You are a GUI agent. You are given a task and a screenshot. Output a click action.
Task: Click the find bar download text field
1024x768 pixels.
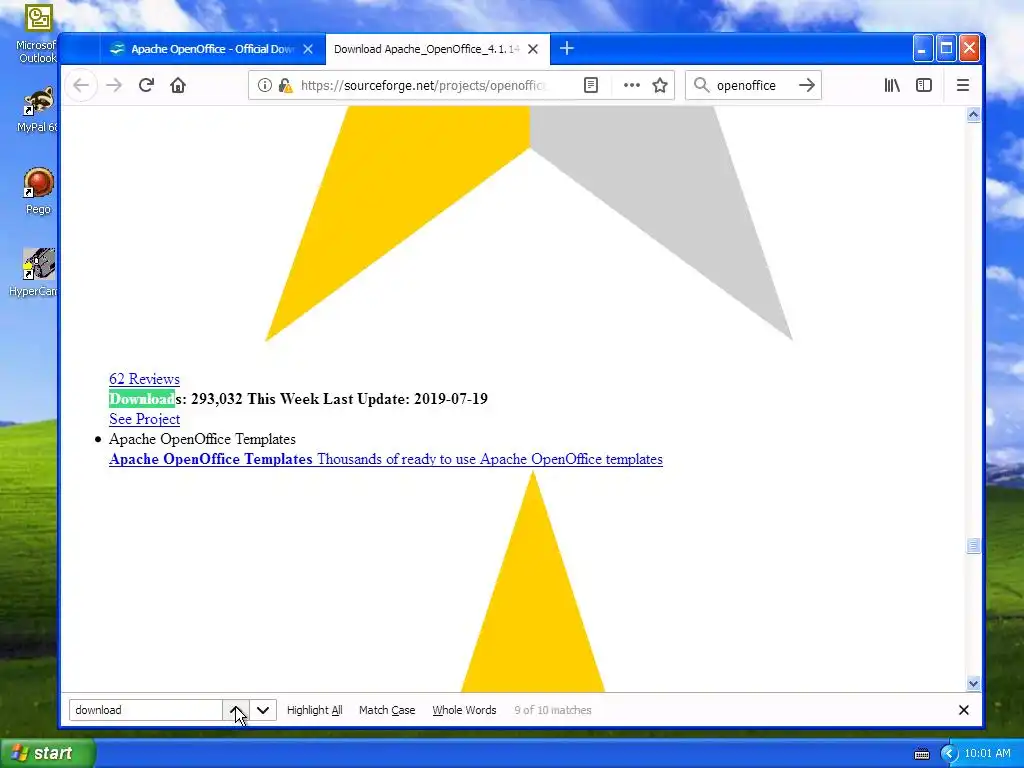(x=146, y=710)
